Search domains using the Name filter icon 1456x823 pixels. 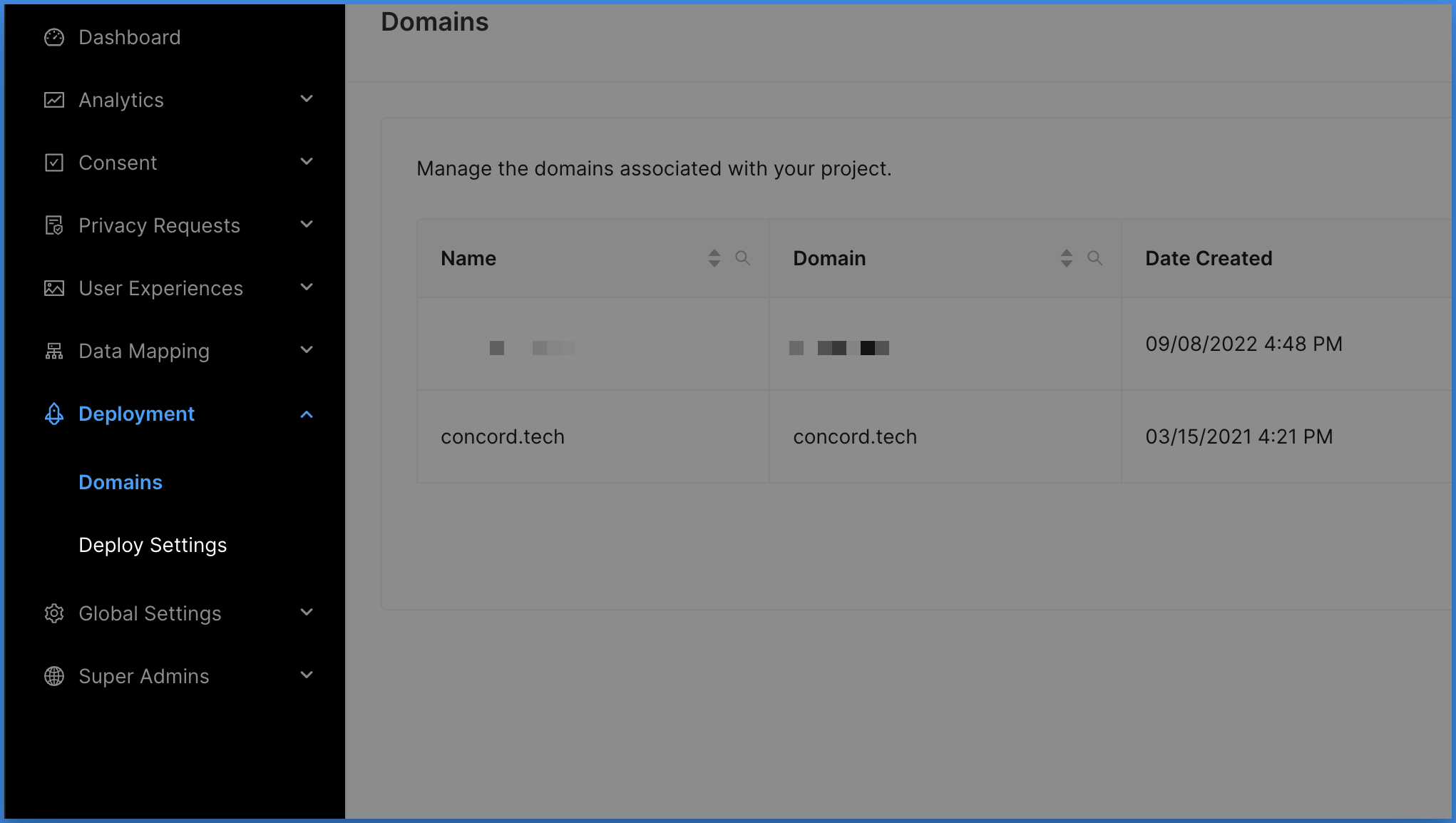[x=742, y=258]
